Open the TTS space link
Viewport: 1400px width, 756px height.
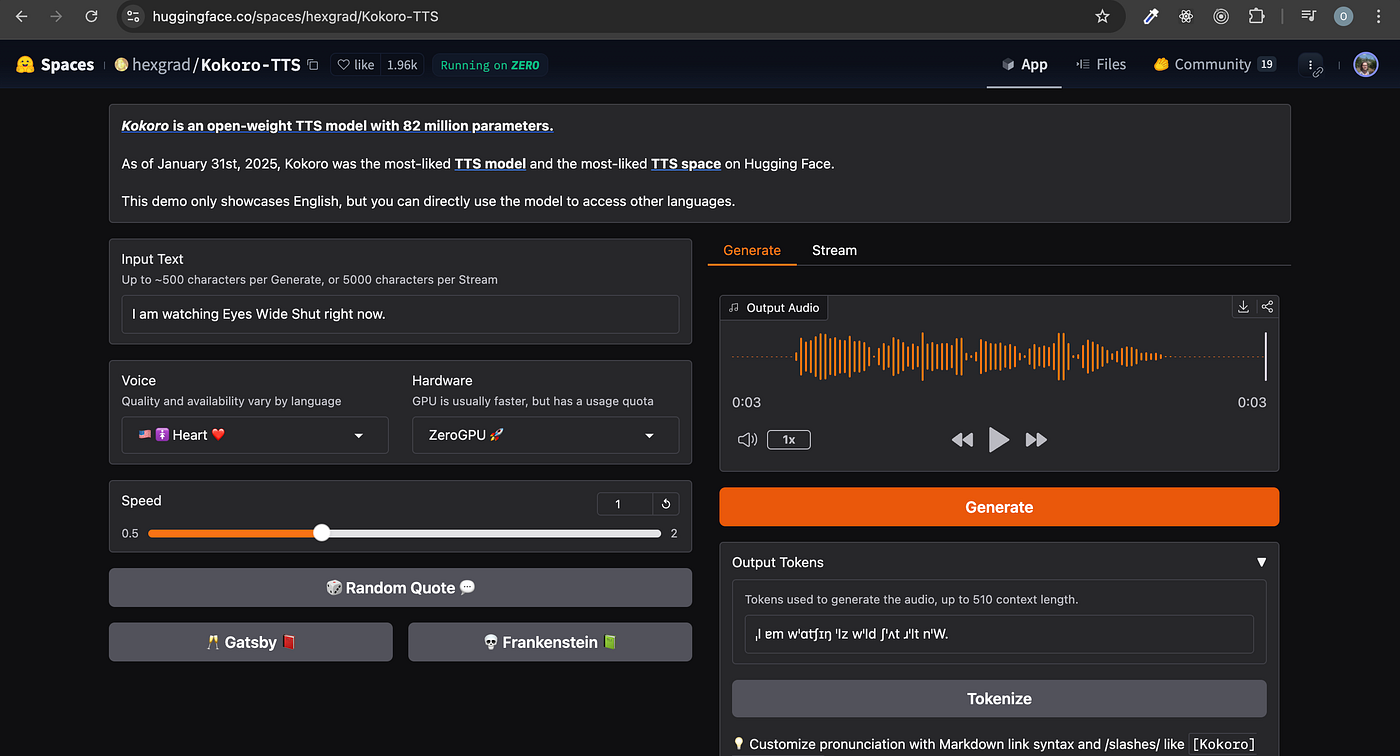(686, 164)
